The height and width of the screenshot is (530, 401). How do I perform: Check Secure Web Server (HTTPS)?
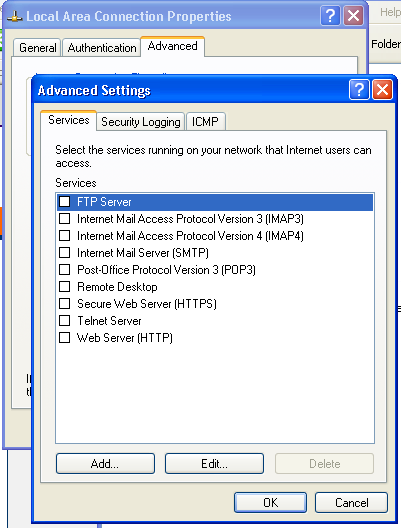tap(65, 304)
